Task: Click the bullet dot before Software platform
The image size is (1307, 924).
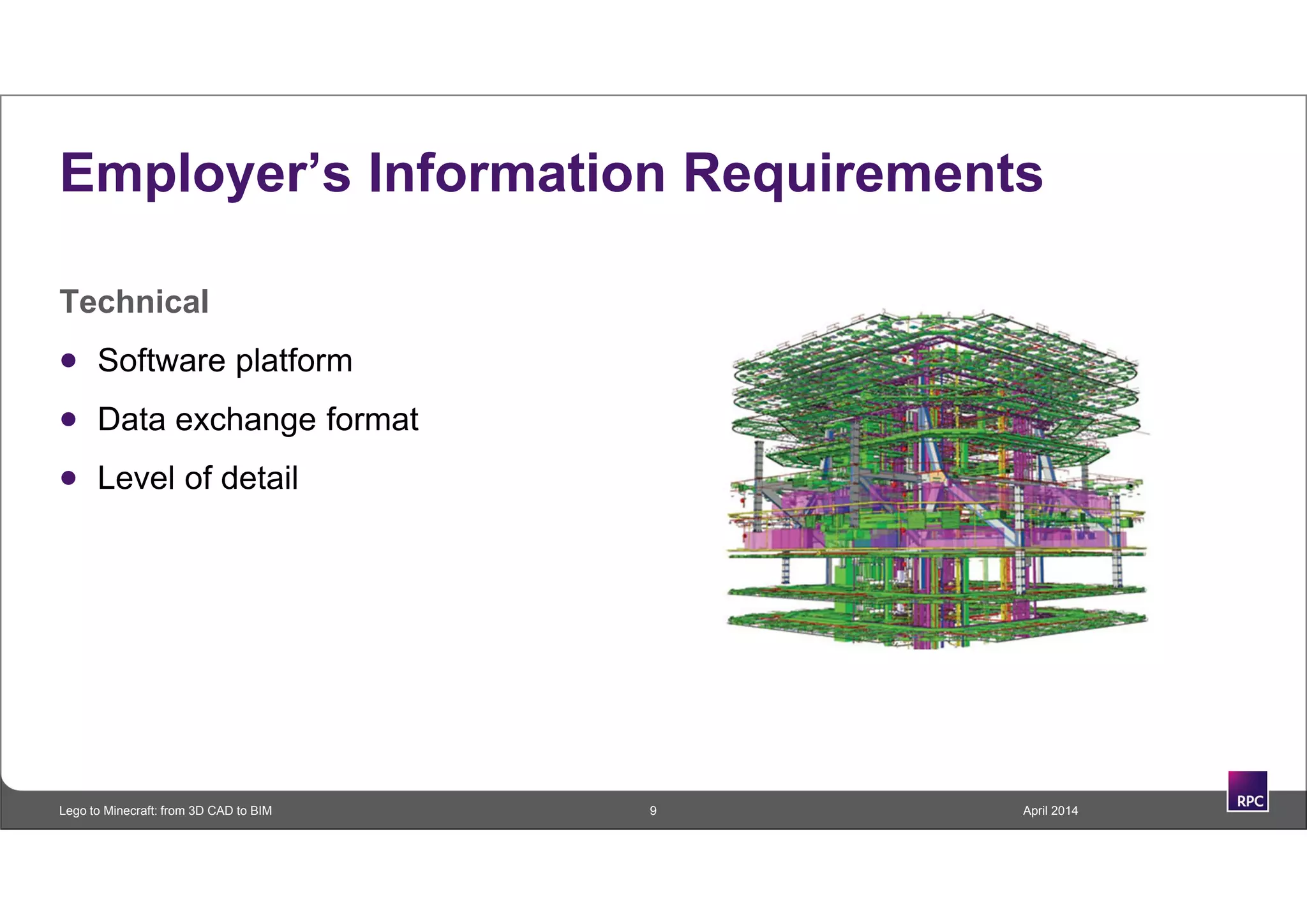Action: point(69,361)
